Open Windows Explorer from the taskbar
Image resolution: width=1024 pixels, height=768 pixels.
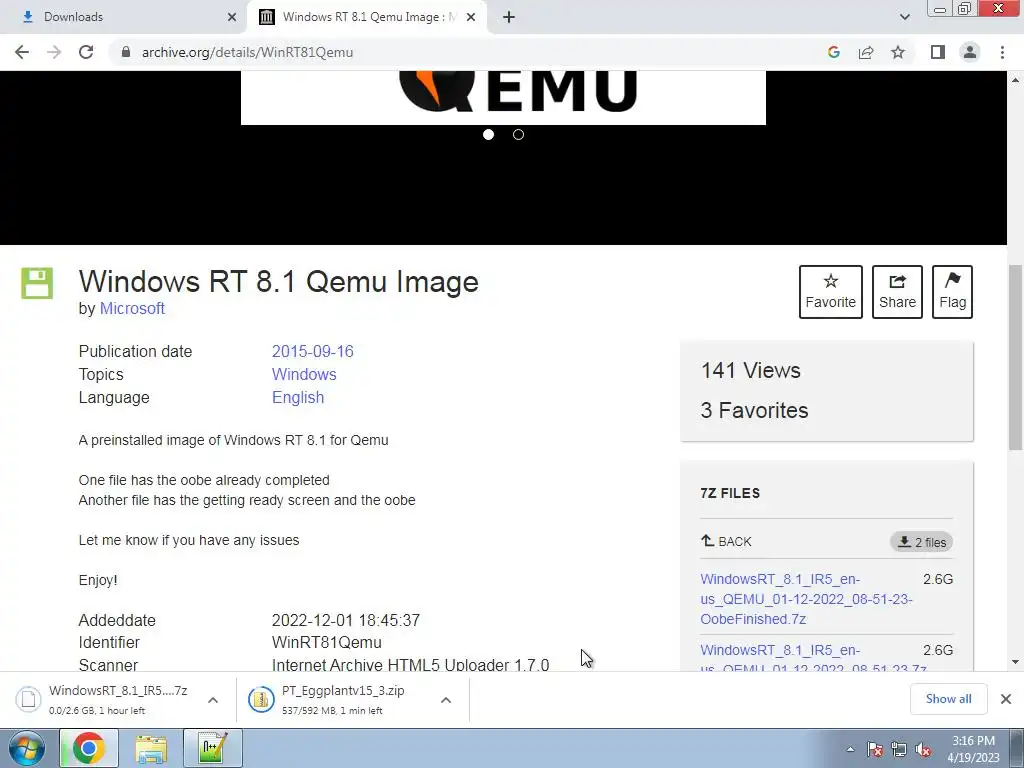151,748
